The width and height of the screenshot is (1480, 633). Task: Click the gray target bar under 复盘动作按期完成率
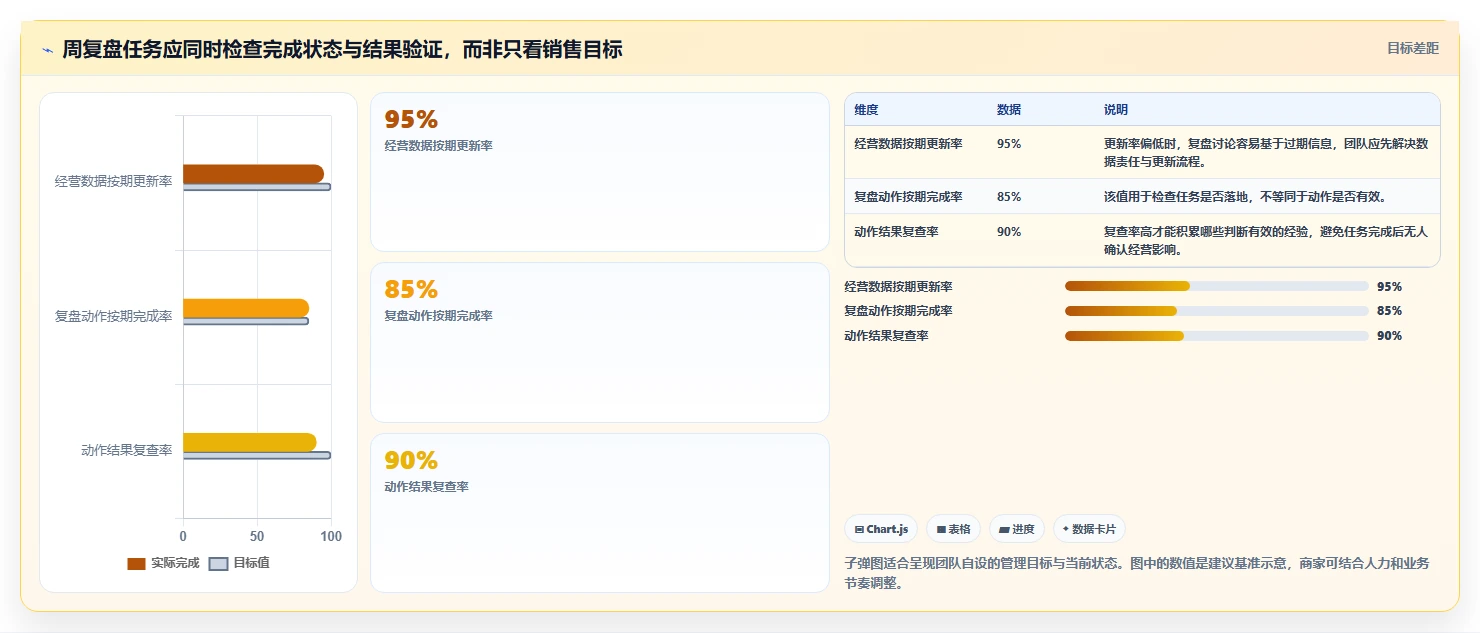[246, 321]
